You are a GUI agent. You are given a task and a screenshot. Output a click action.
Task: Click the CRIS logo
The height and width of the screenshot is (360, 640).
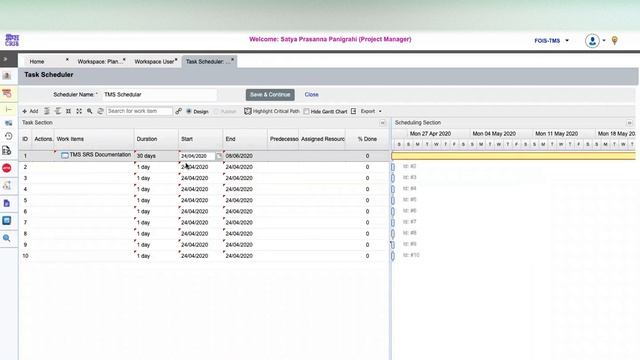[12, 40]
